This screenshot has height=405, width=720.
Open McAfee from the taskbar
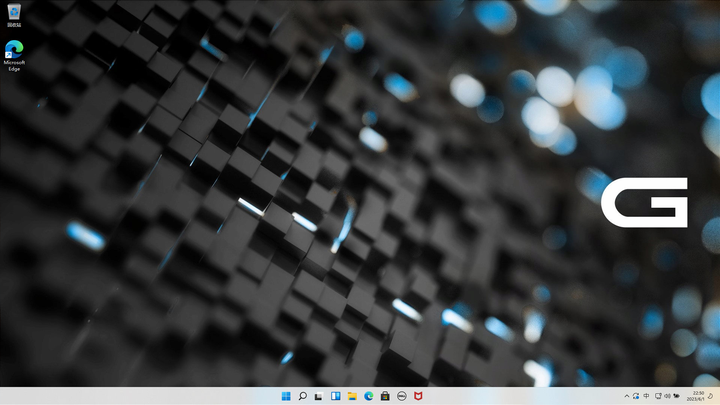click(417, 396)
